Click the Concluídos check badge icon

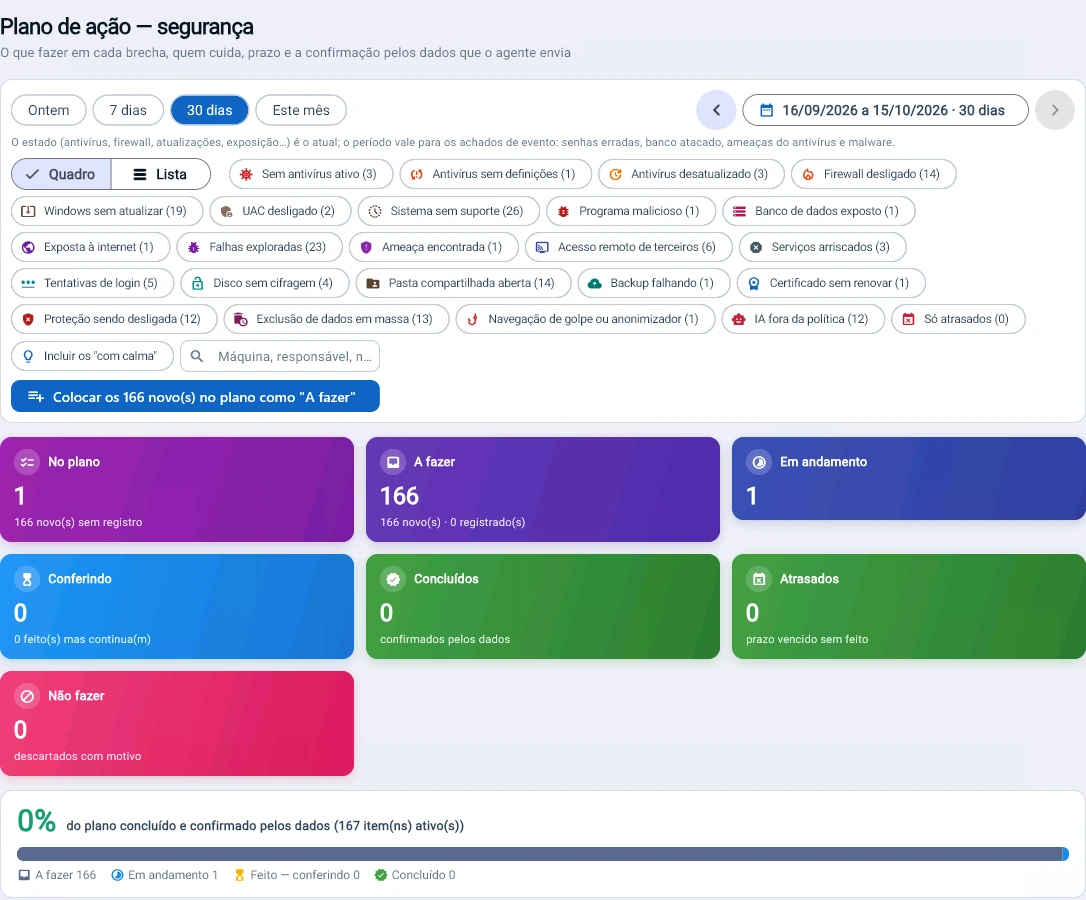click(x=393, y=579)
